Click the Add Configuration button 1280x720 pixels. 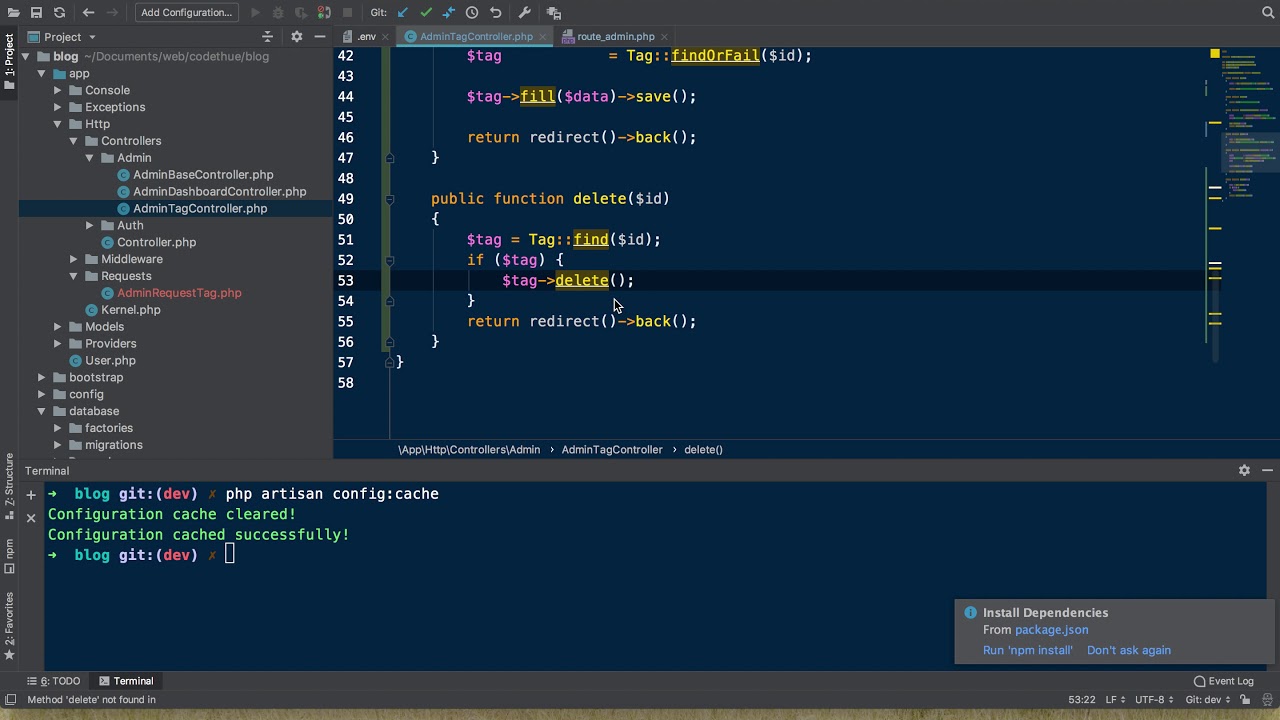click(x=186, y=13)
